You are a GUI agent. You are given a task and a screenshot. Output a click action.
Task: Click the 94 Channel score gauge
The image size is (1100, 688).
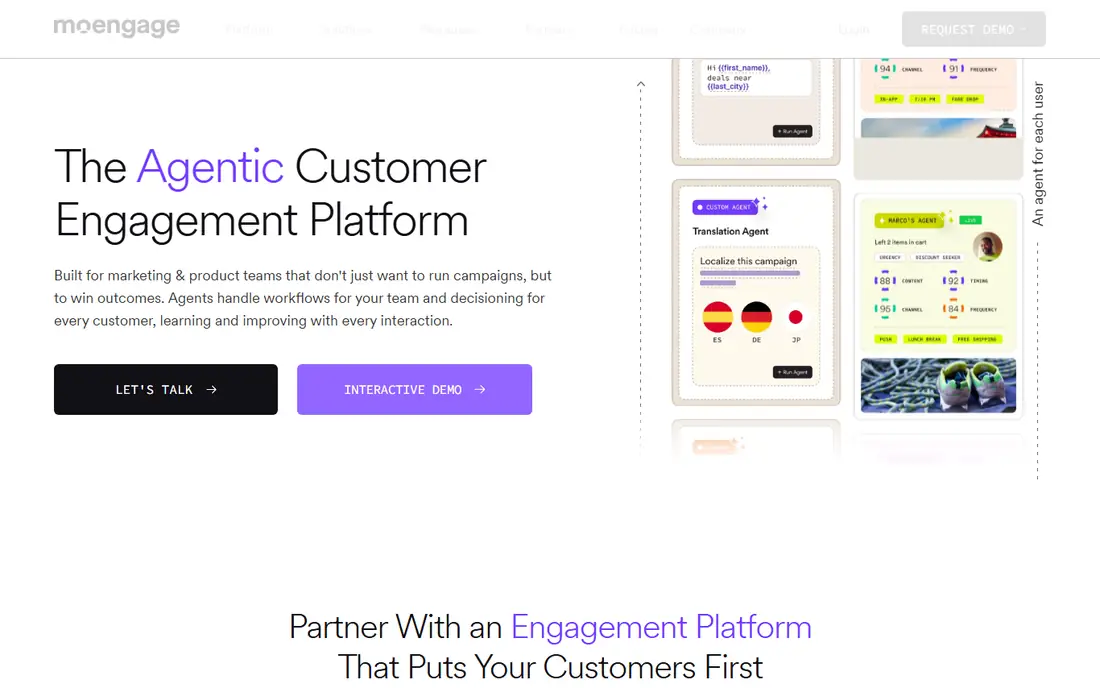pyautogui.click(x=885, y=69)
